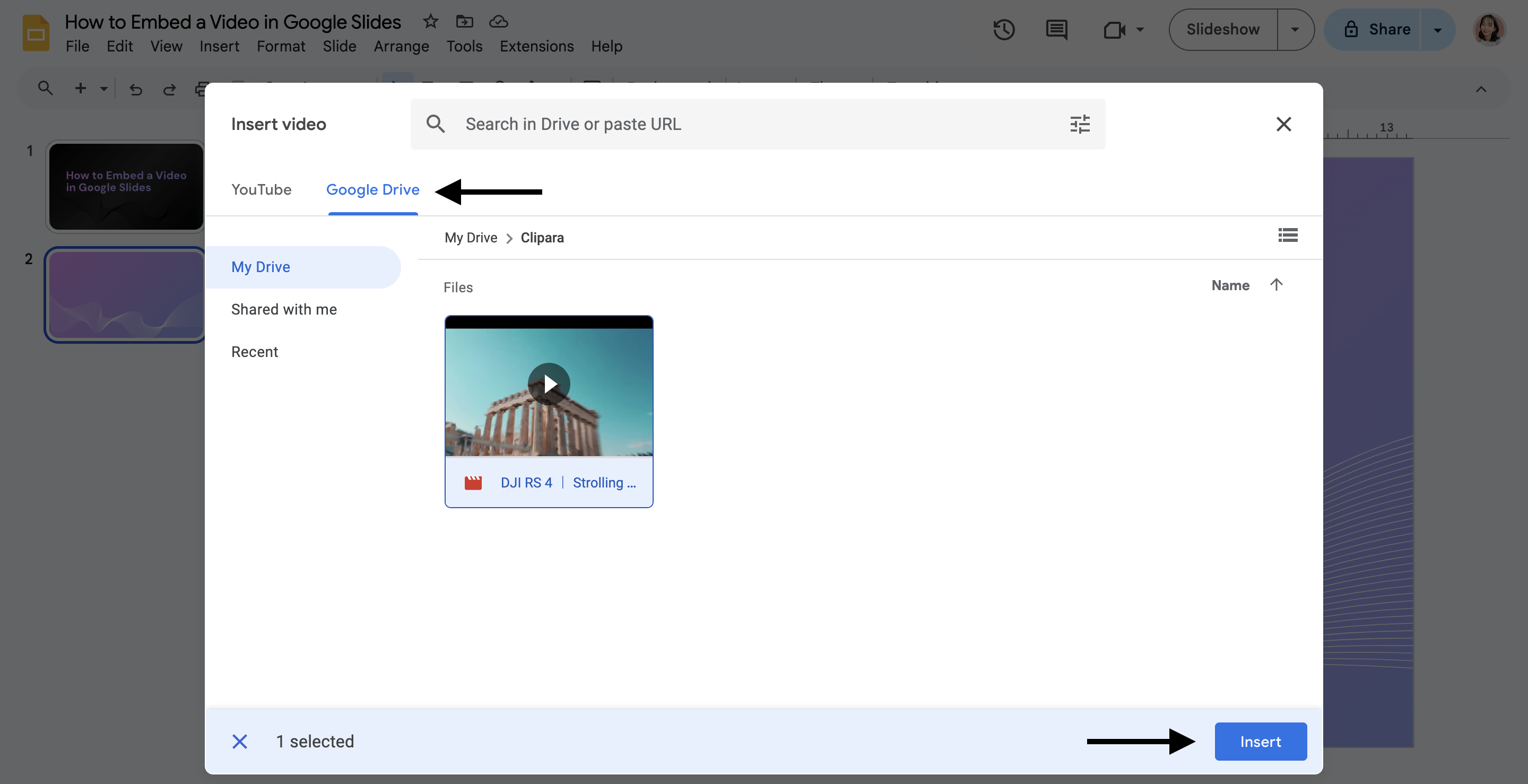Open the File menu
The image size is (1528, 784).
pos(77,46)
